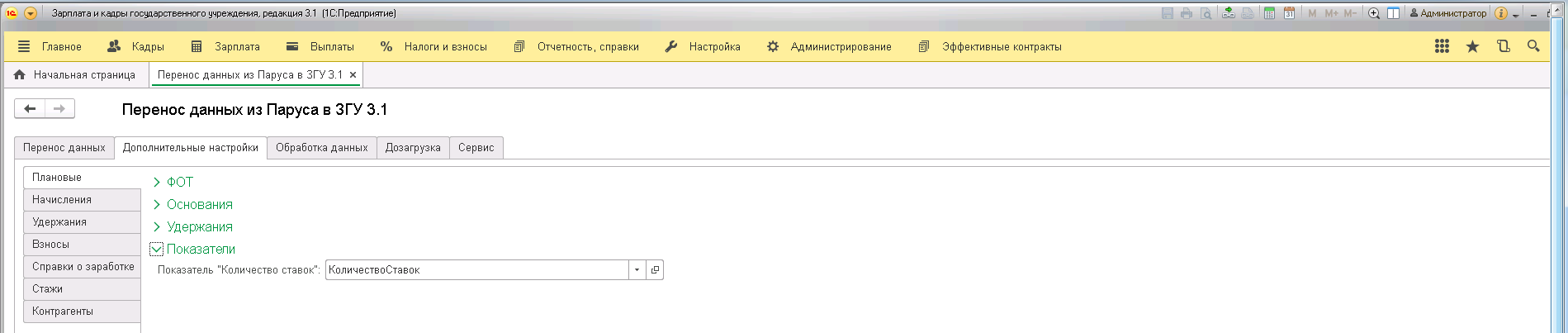This screenshot has width=1568, height=333.
Task: Open the Зарплата menu section
Action: tap(237, 47)
